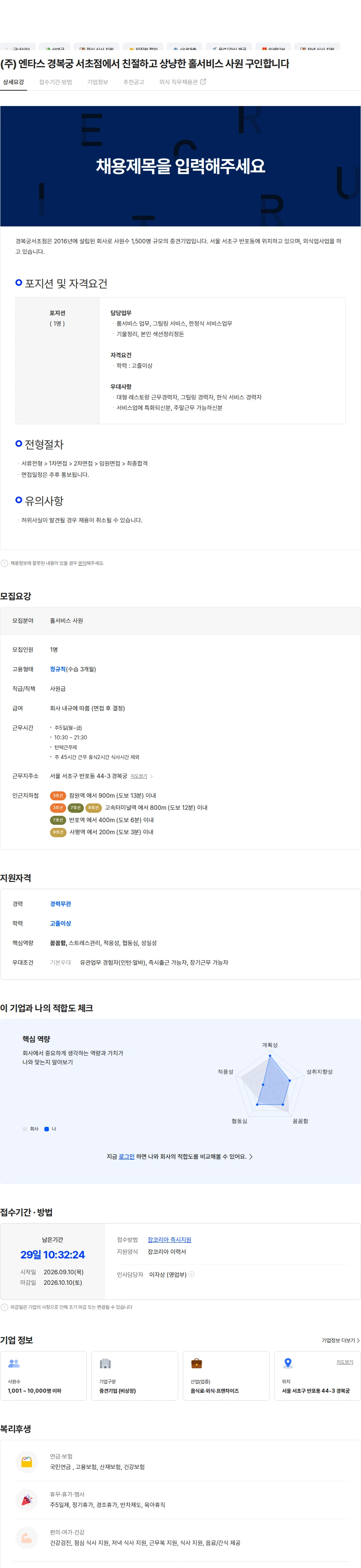This screenshot has height=1568, width=361.
Task: Click the map pin icon on the 위치 card
Action: pos(288,1363)
